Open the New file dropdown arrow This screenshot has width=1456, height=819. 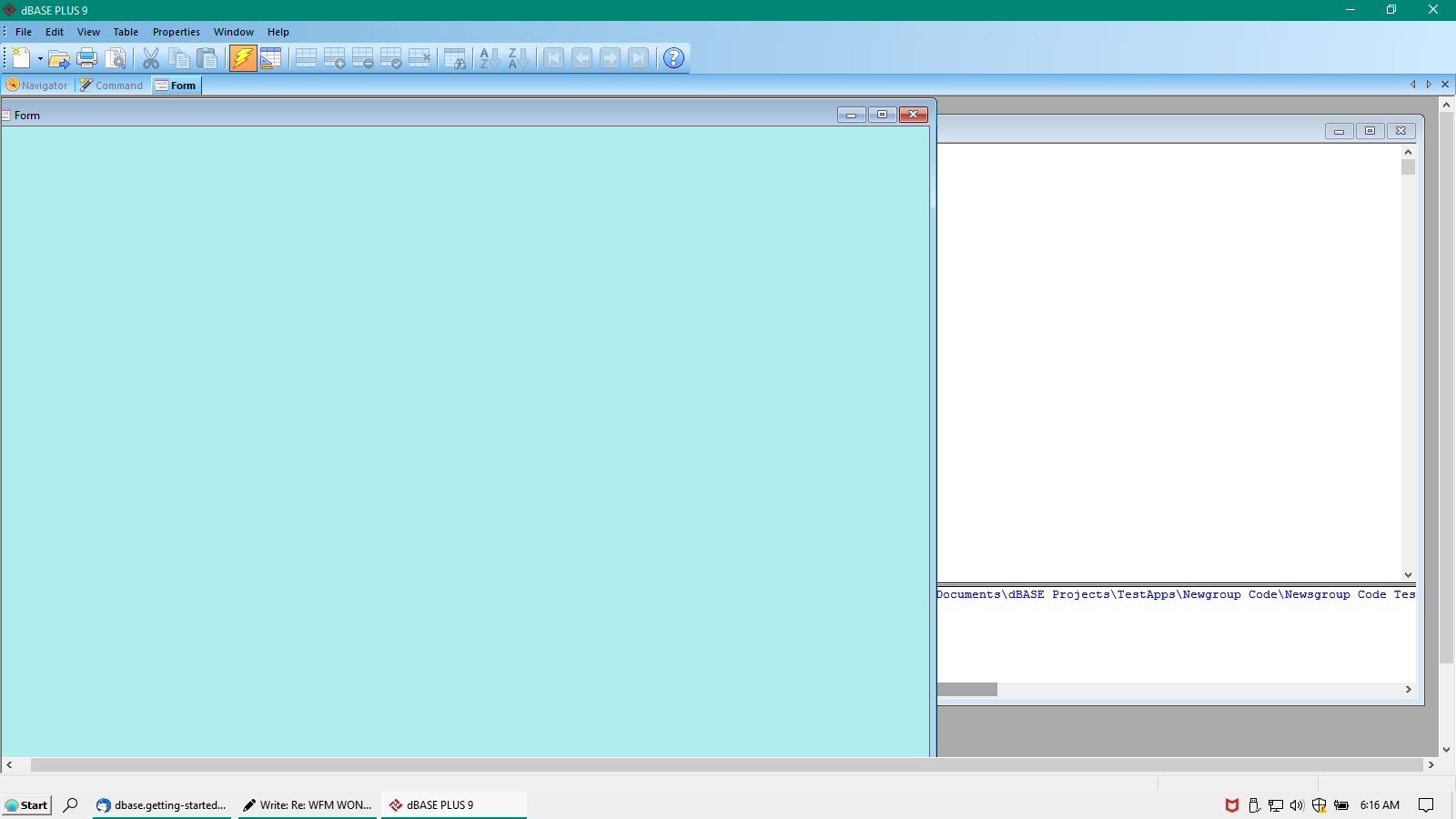40,58
